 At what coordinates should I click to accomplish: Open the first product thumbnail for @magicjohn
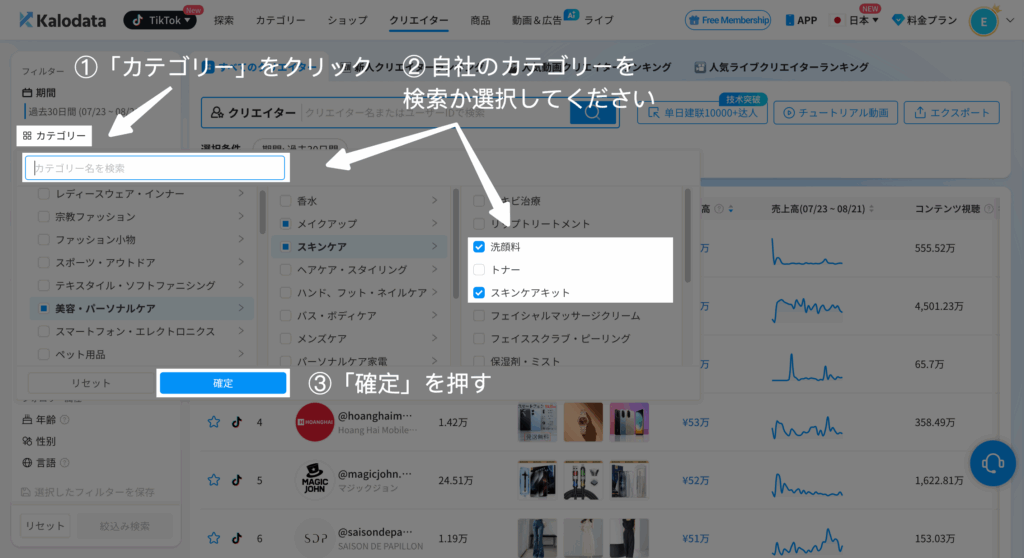537,480
